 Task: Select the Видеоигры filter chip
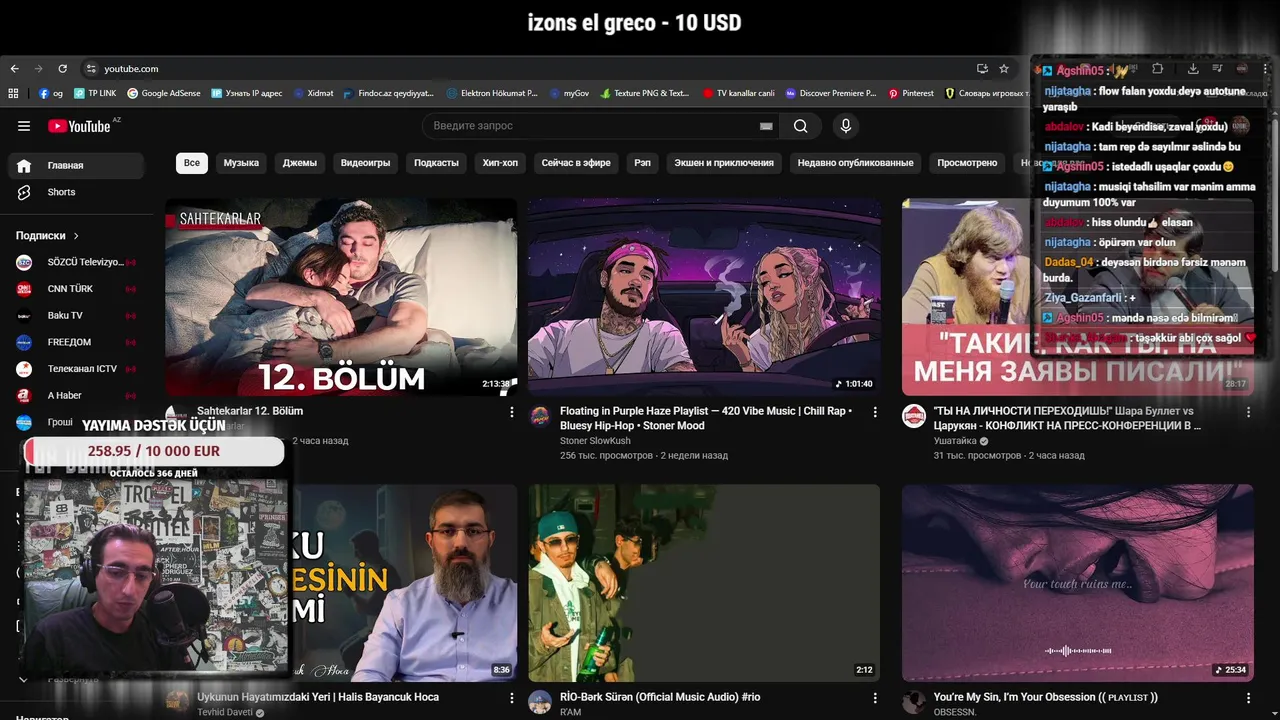[x=366, y=163]
